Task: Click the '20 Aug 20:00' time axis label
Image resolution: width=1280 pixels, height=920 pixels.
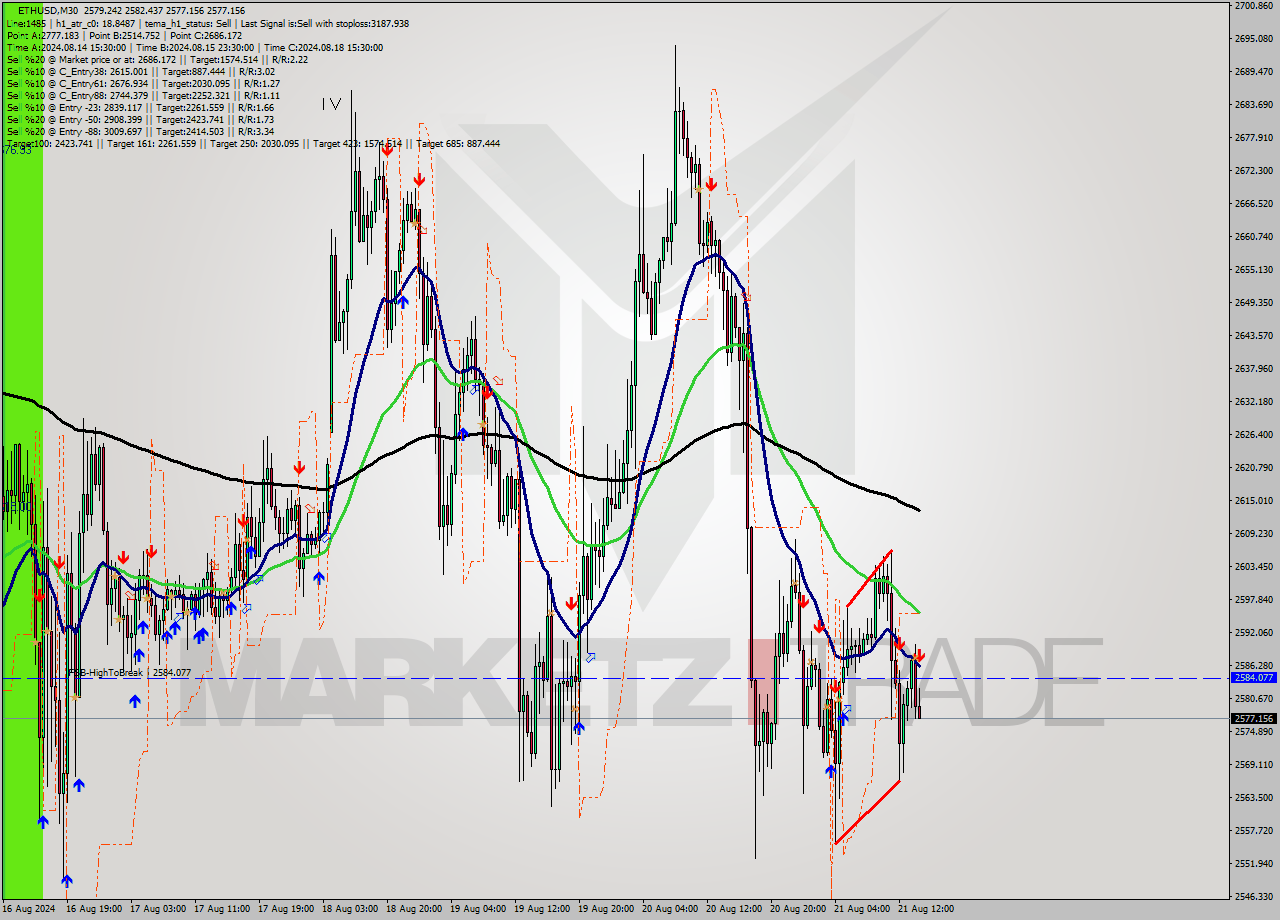Action: (798, 909)
